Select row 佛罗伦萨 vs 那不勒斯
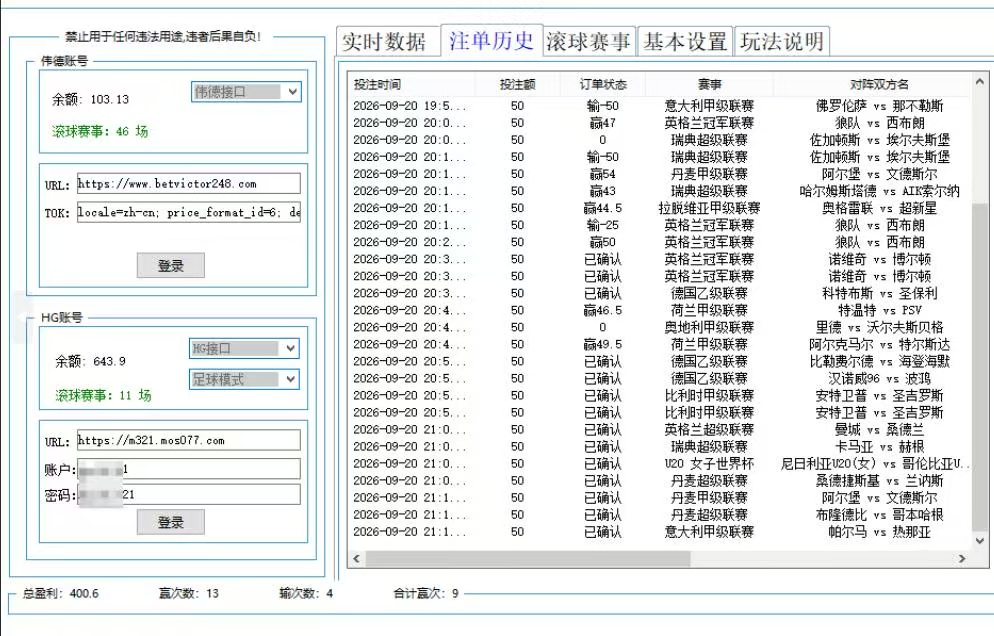This screenshot has width=994, height=636. pyautogui.click(x=659, y=106)
